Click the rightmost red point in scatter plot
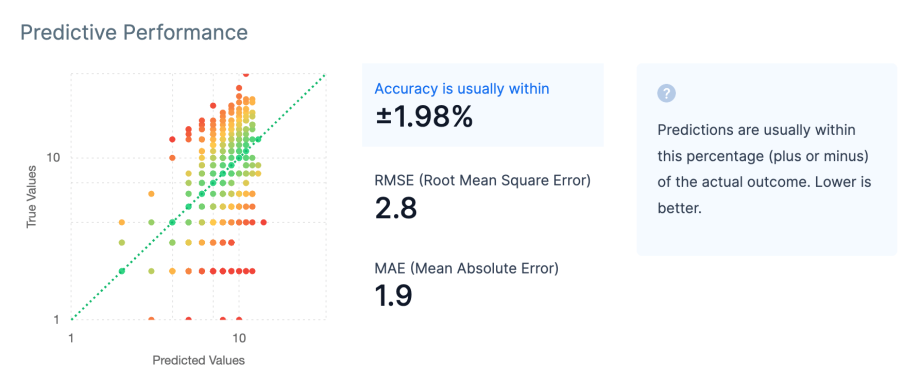Viewport: 920px width, 382px height. [263, 222]
